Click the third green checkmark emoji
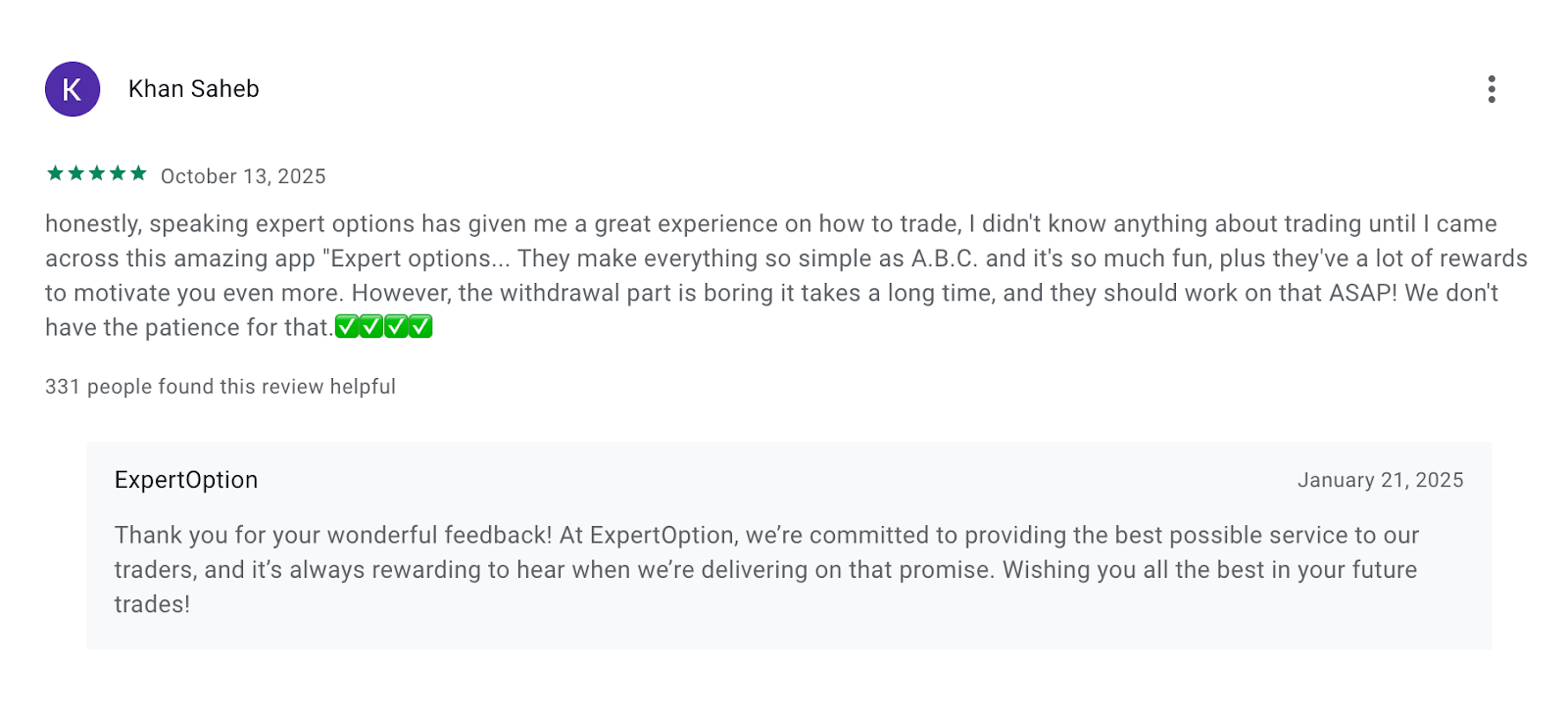This screenshot has width=1568, height=711. pos(396,327)
